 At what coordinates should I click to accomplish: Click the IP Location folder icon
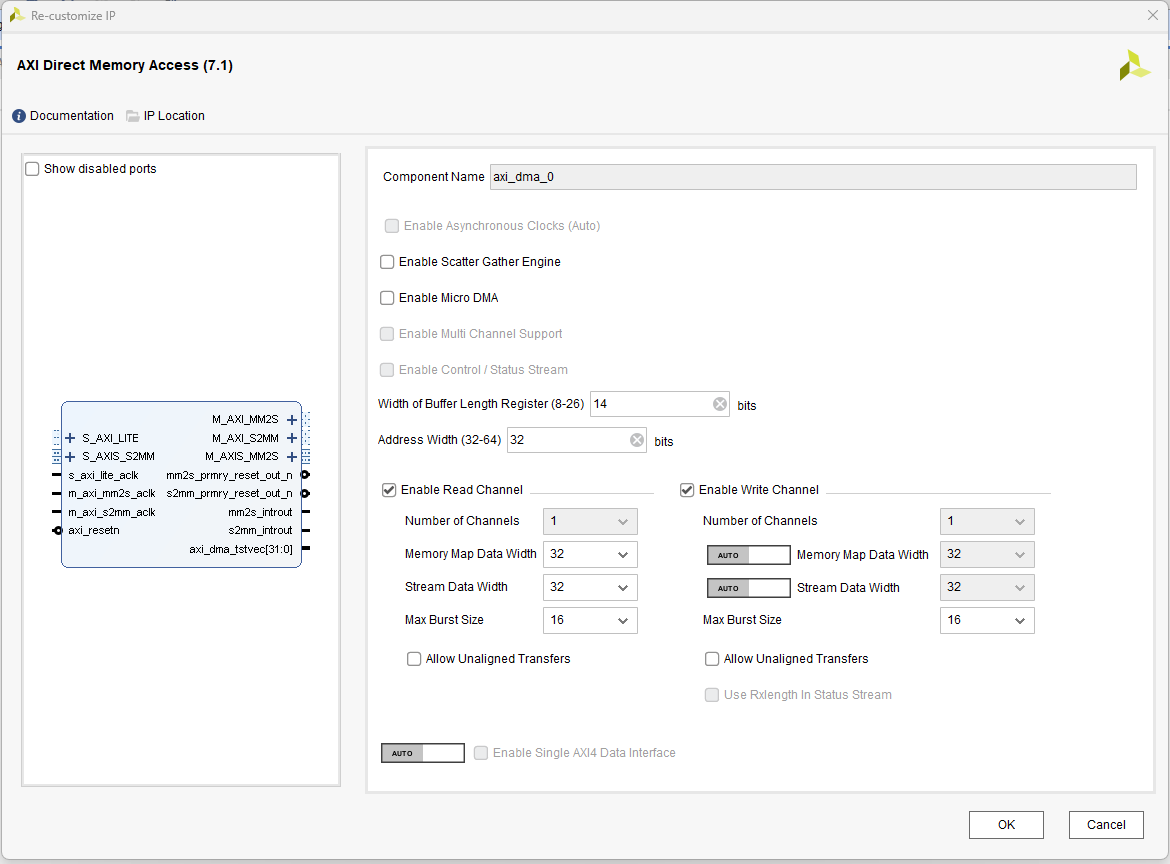tap(133, 116)
